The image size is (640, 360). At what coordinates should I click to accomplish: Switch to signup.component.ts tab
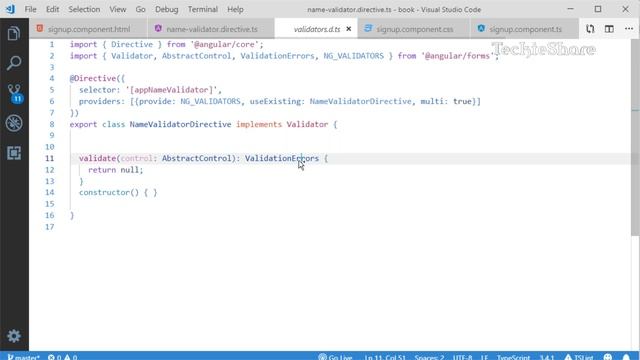tap(525, 29)
